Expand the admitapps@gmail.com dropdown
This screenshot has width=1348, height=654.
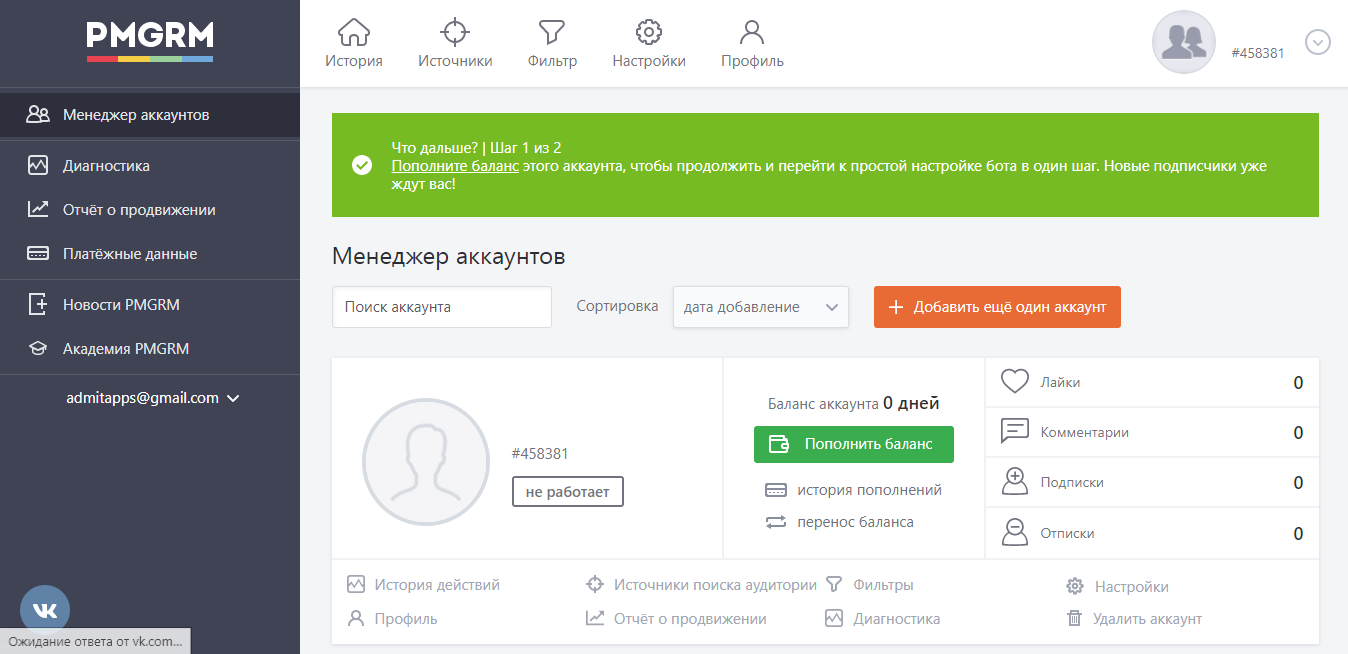tap(153, 398)
